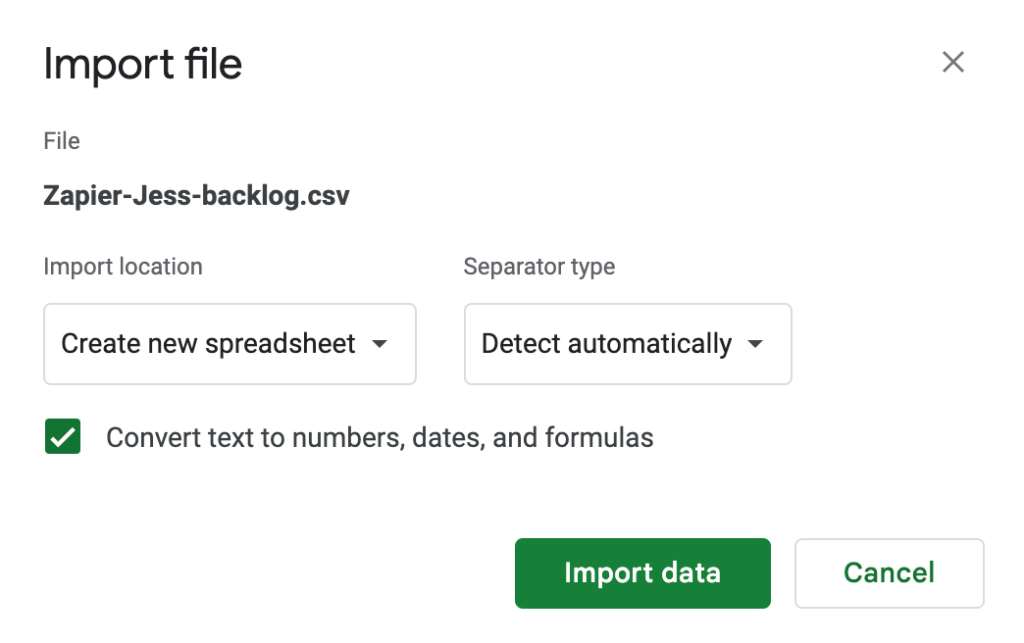Click the arrow beside Create new spreadsheet
Screen dimensions: 1024x643
(x=379, y=344)
